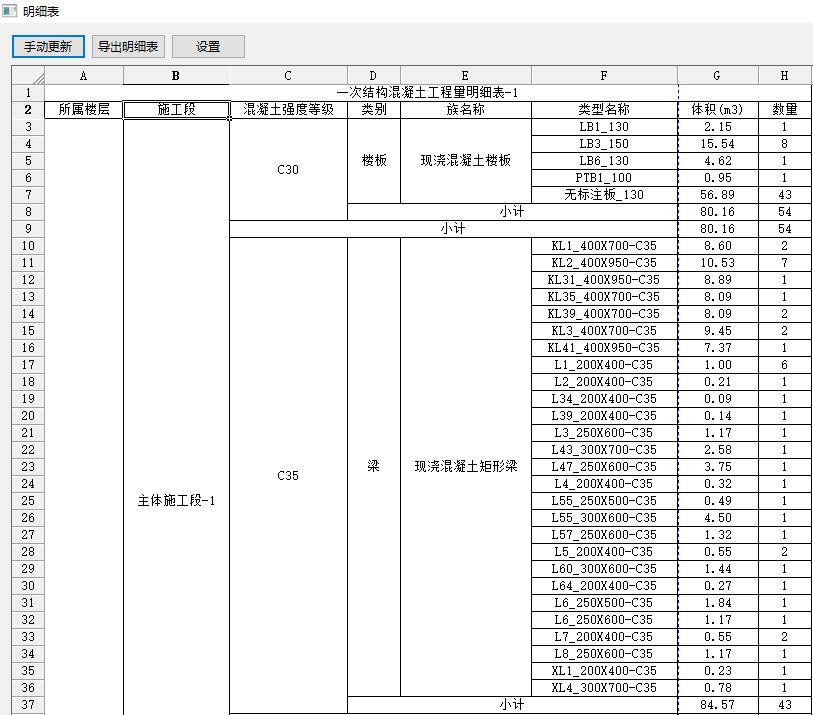
Task: Select the 梁 category cell
Action: click(x=374, y=467)
